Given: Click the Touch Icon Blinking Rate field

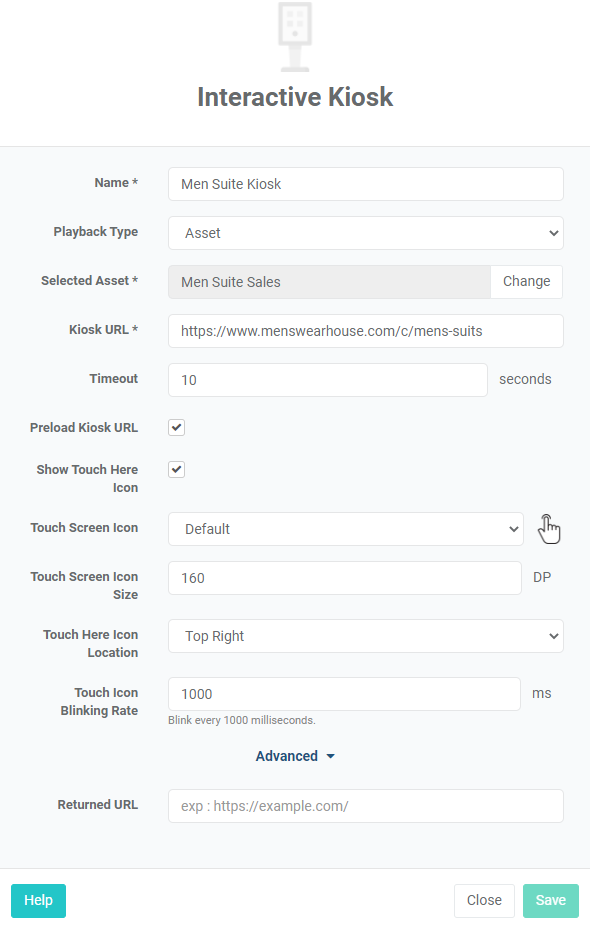Looking at the screenshot, I should click(344, 694).
